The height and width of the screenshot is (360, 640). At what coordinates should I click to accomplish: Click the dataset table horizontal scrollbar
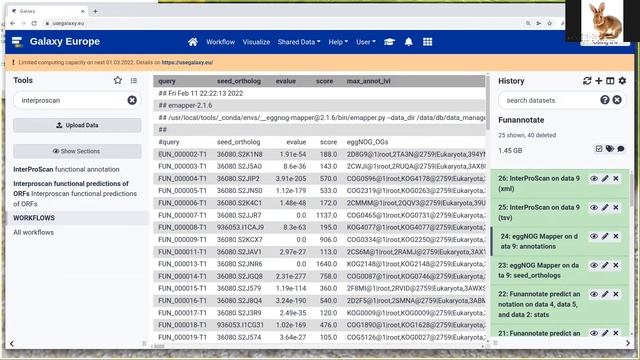point(159,346)
